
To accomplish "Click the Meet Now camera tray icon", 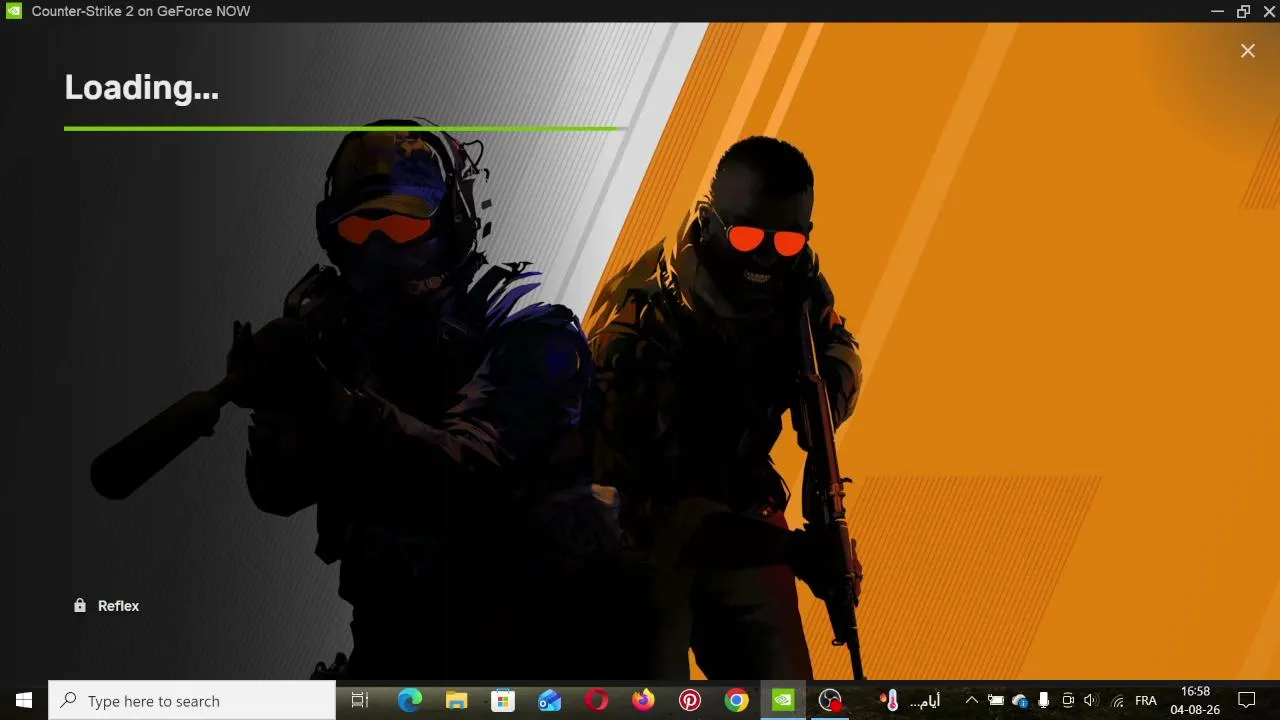I will [1068, 701].
